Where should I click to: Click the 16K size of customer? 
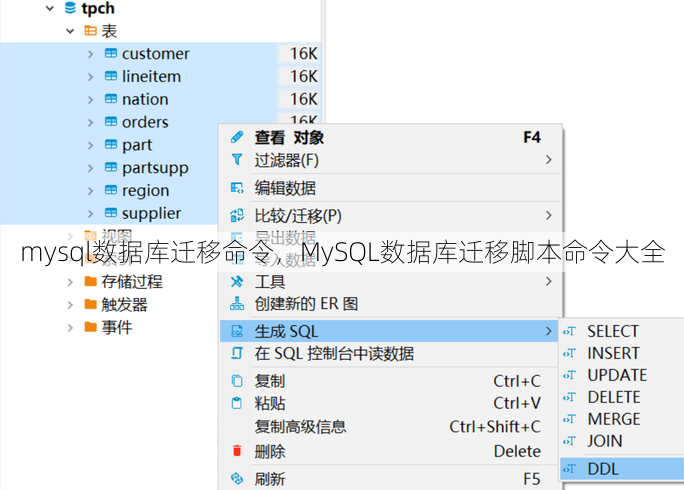click(304, 54)
